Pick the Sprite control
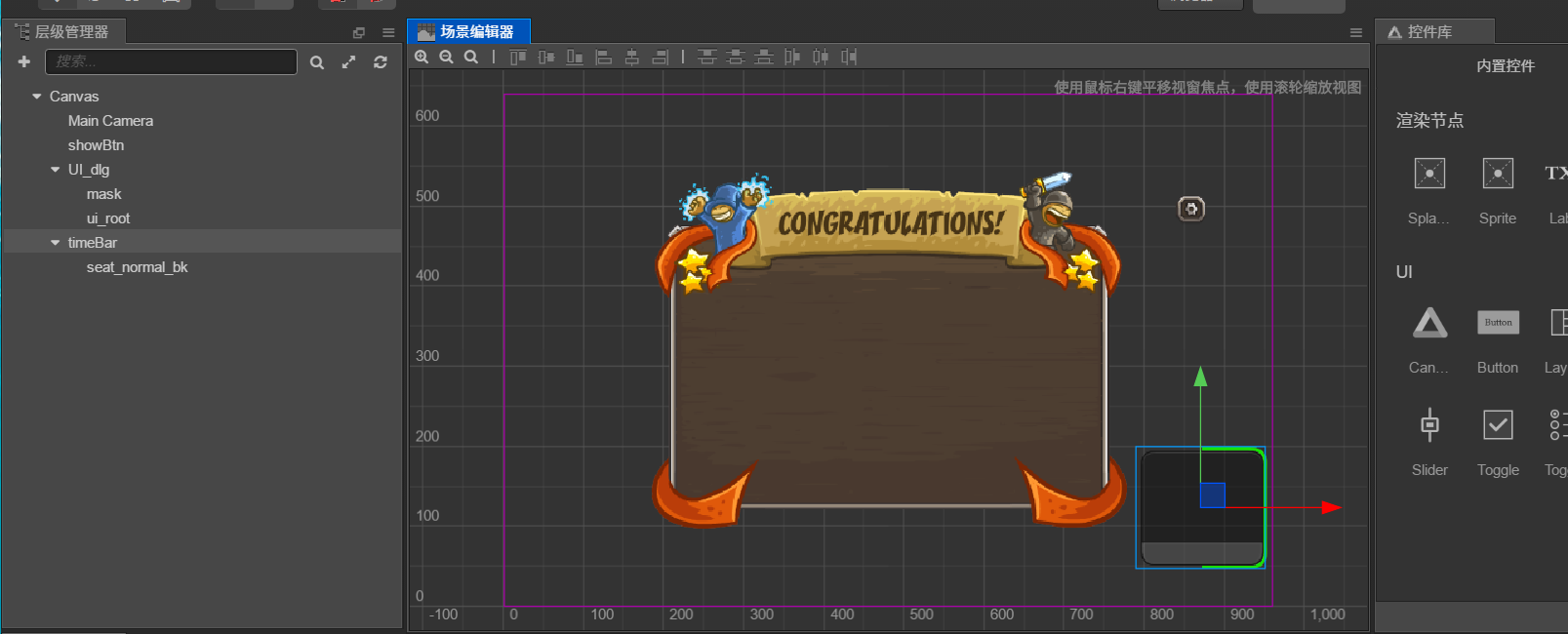Screen dimensions: 1568x634 [1498, 174]
